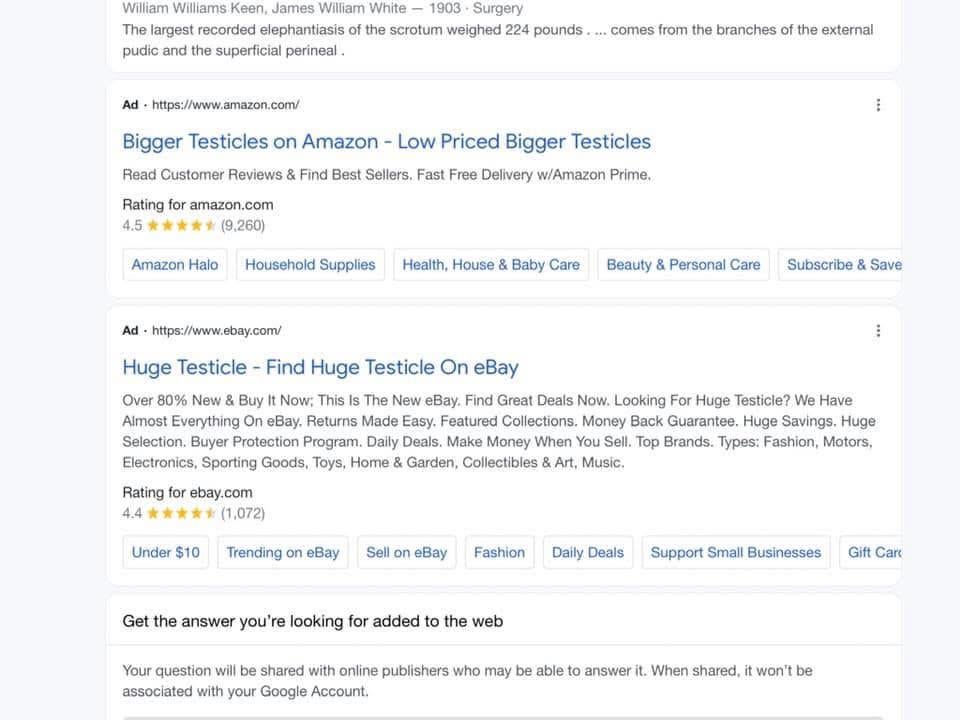This screenshot has width=960, height=720.
Task: Select the Household Supplies chip
Action: coord(310,265)
